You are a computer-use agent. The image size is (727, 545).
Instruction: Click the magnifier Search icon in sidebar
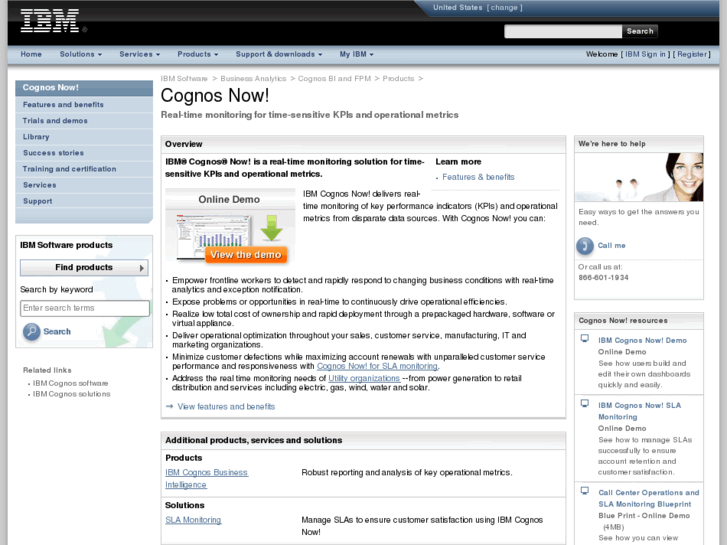(32, 331)
